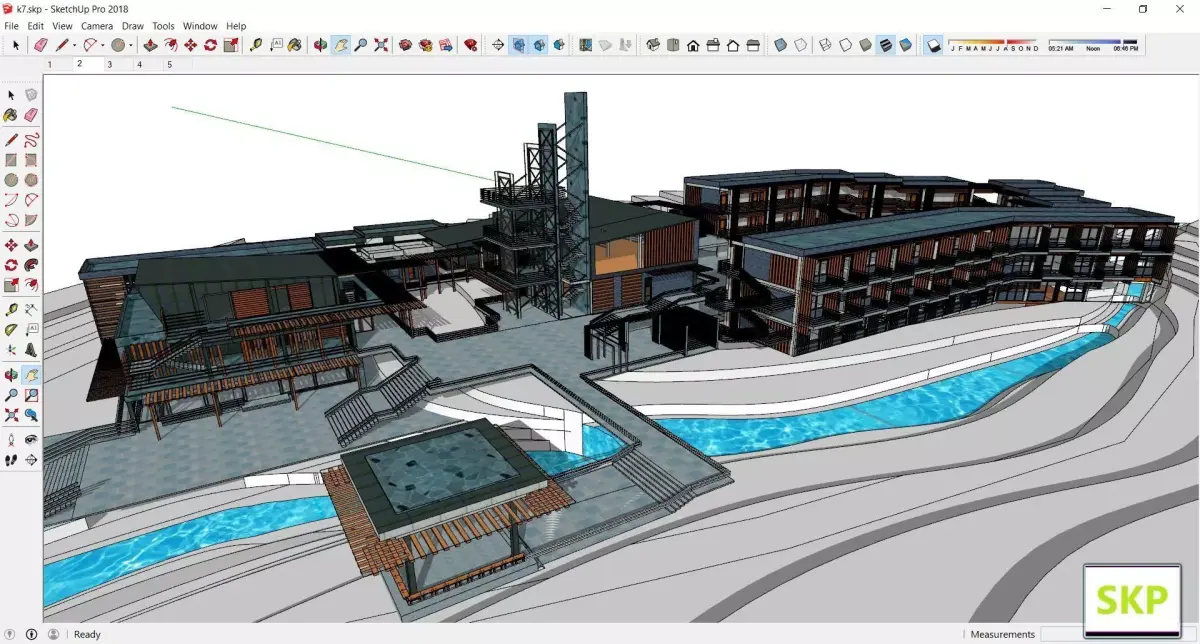Select the Zoom magnifier tool in top toolbar

click(x=360, y=45)
